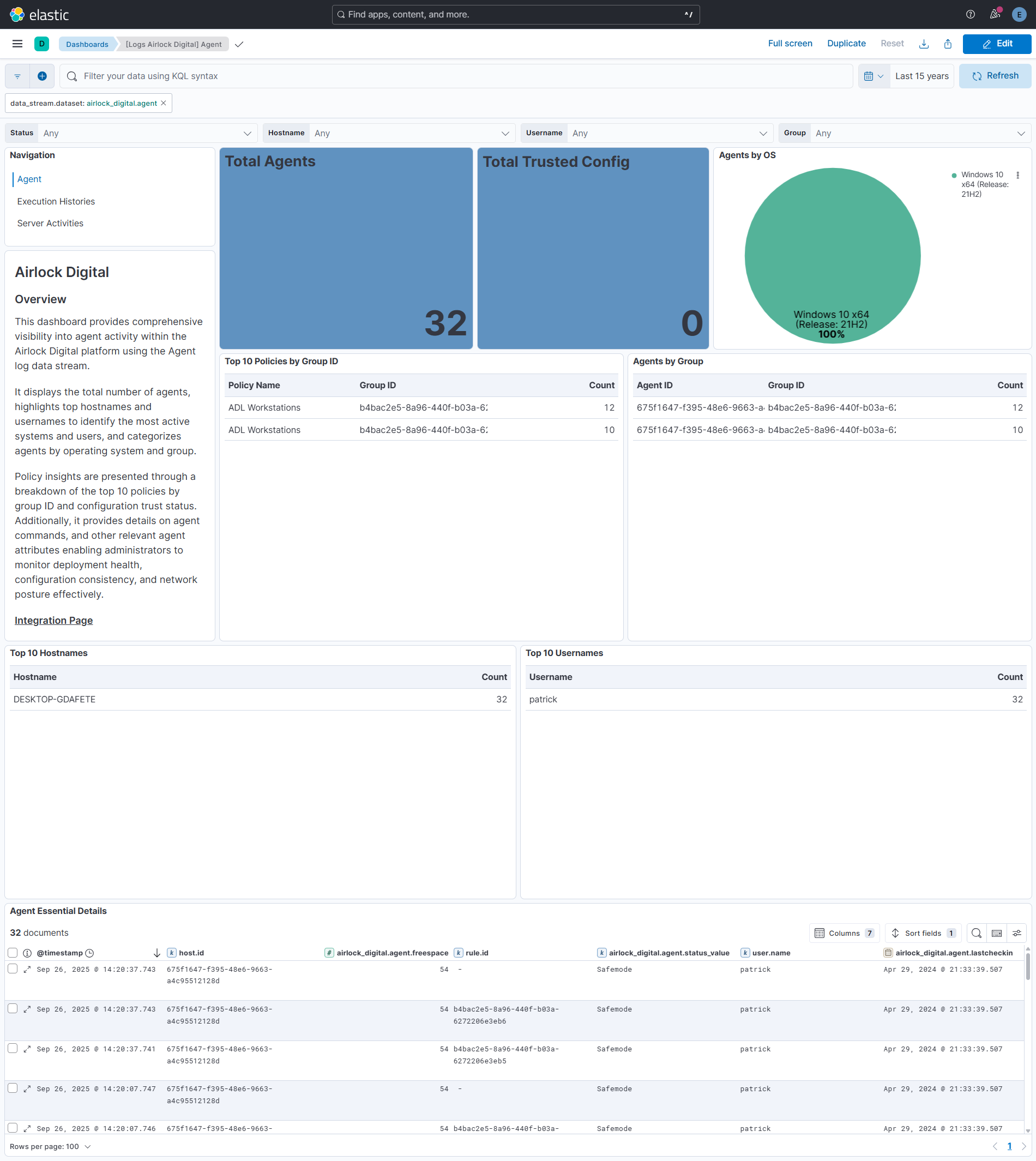
Task: Click the download dashboard icon
Action: 924,44
